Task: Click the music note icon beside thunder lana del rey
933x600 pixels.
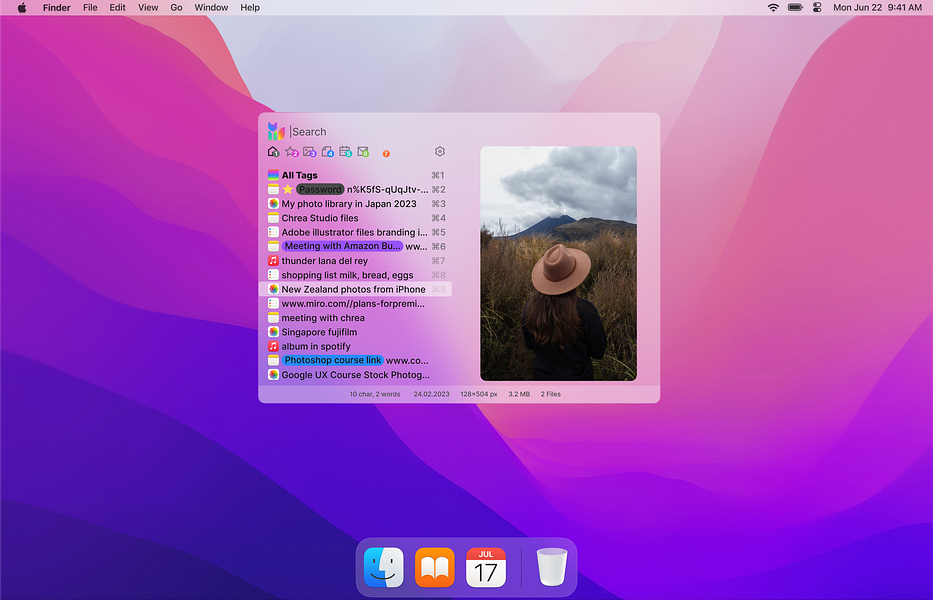Action: pos(273,260)
